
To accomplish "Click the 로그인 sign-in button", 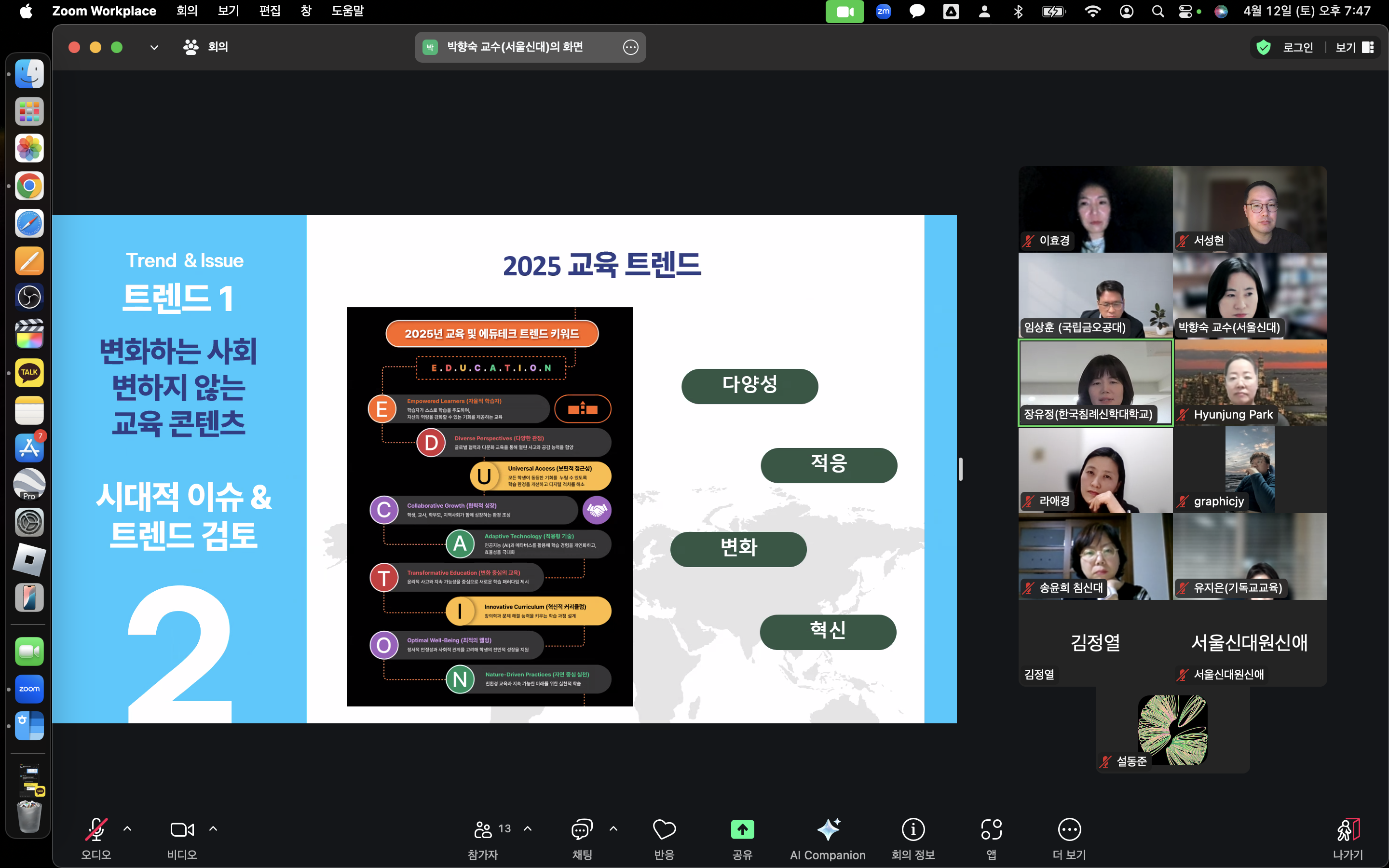I will [x=1298, y=47].
